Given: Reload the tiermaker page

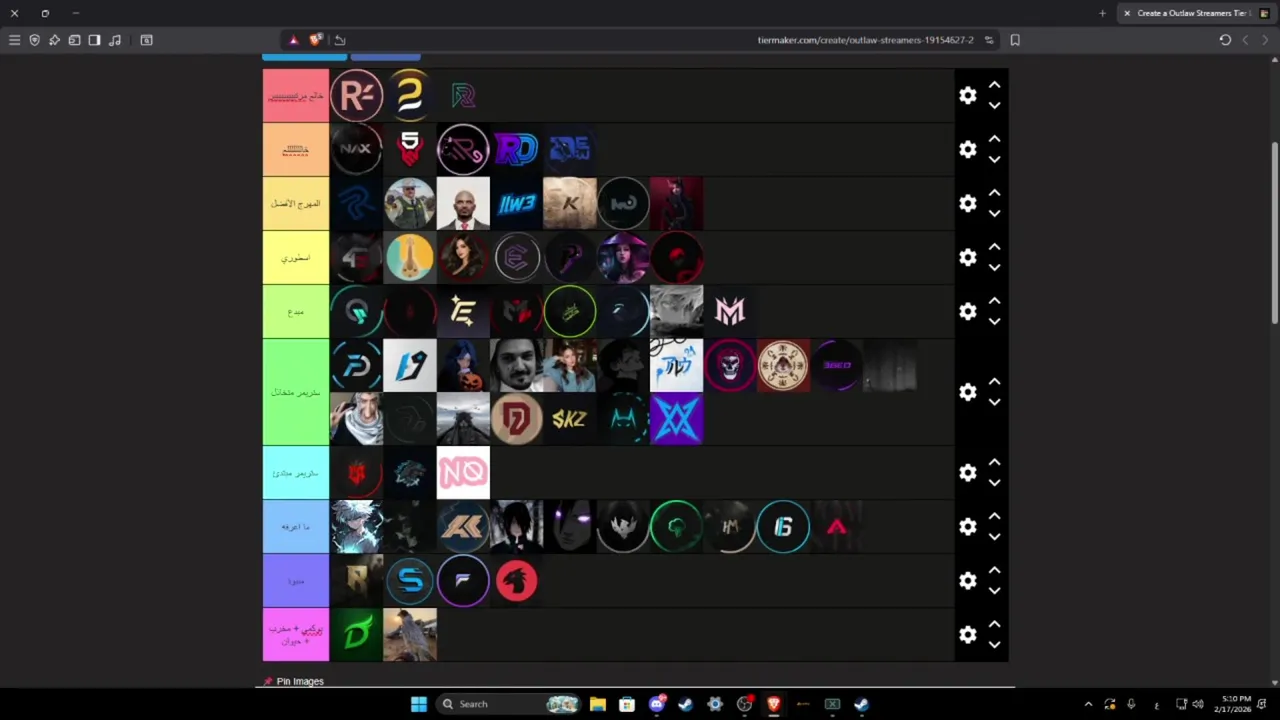Looking at the screenshot, I should pos(1225,40).
